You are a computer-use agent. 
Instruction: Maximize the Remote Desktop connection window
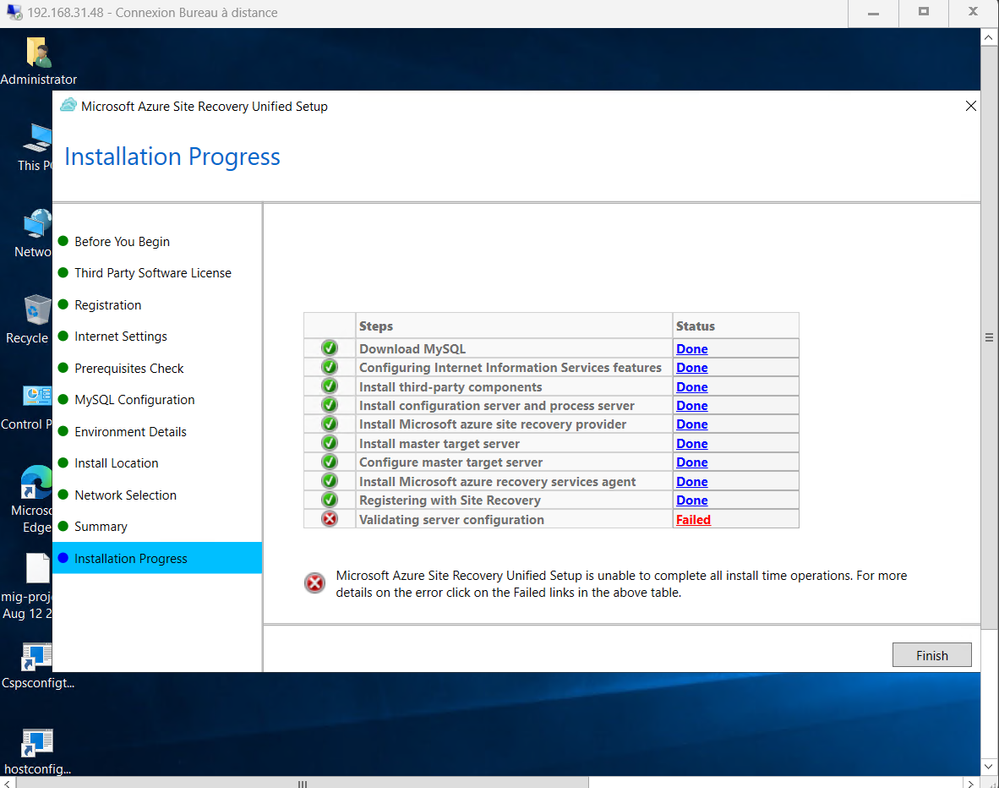click(923, 13)
